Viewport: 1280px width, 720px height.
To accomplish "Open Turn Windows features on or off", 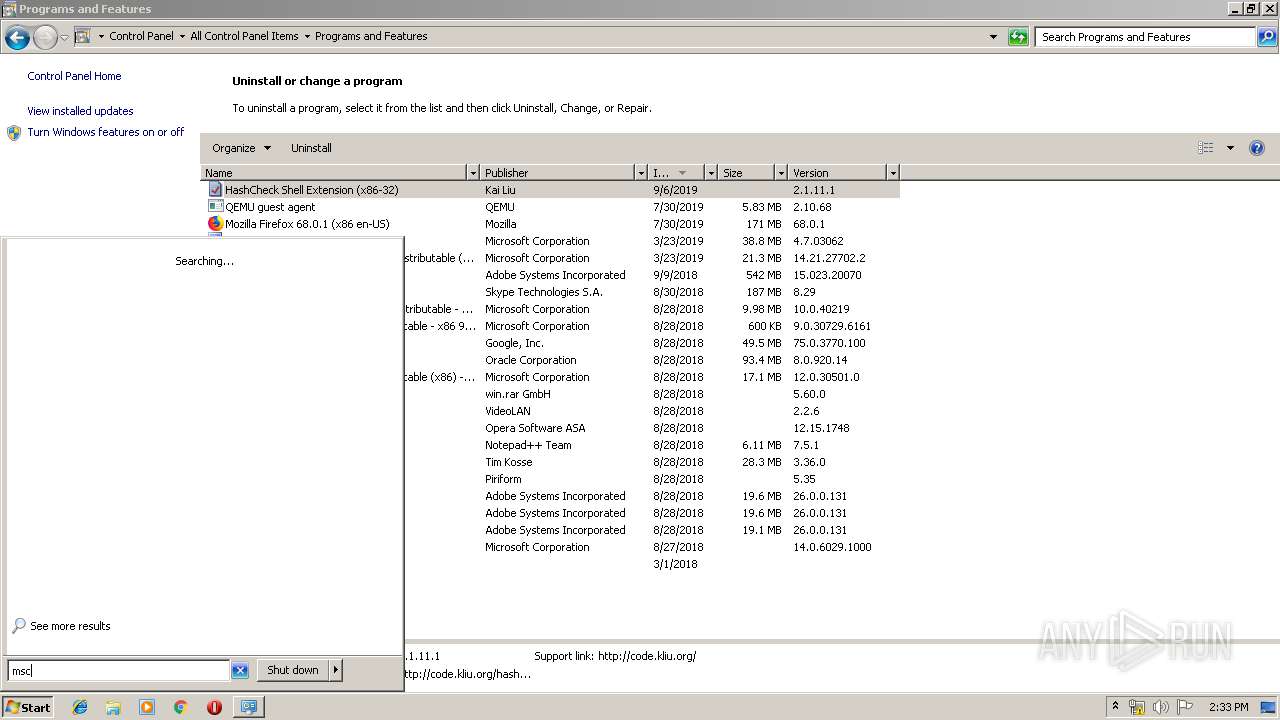I will [106, 132].
